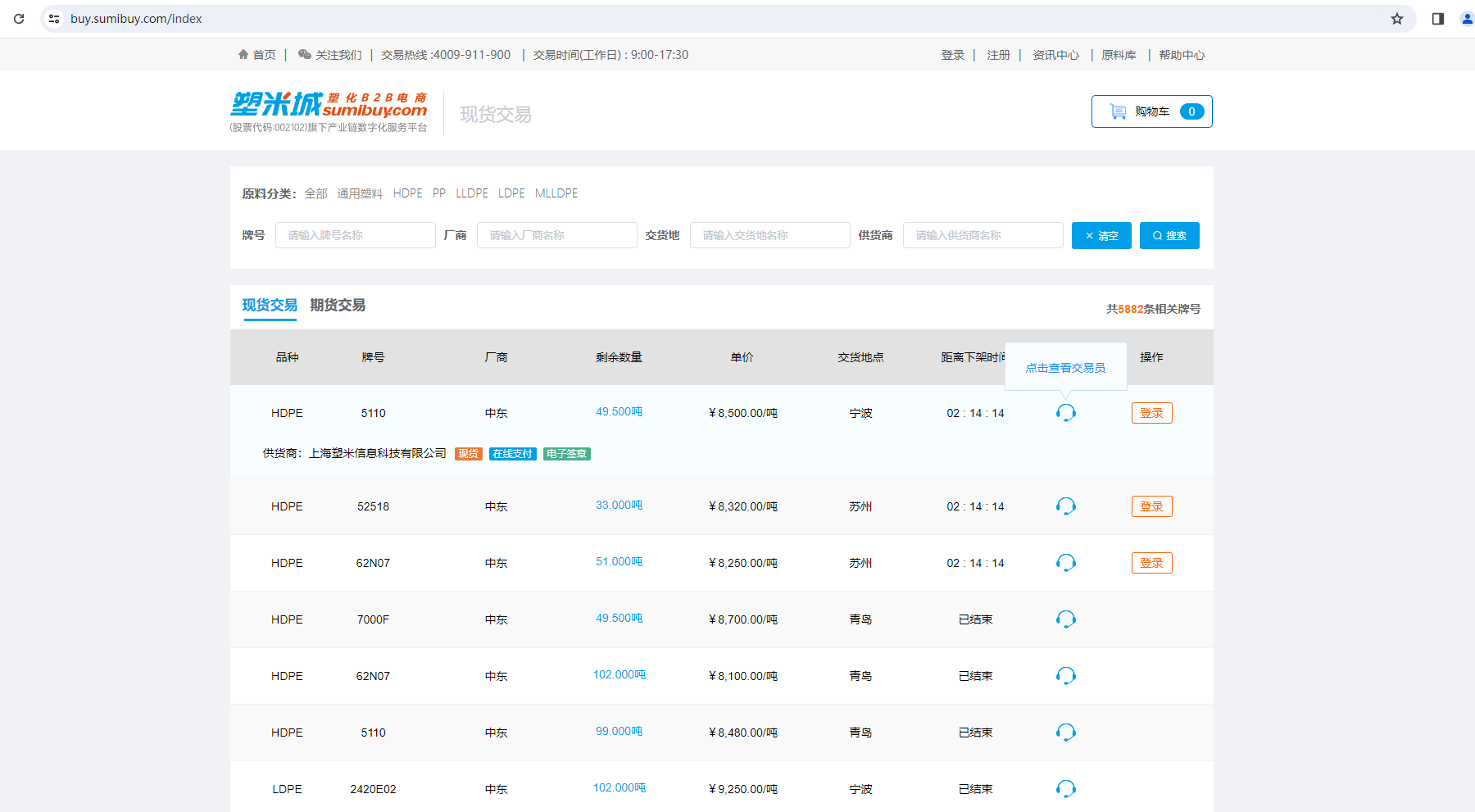The image size is (1475, 812).
Task: Click the WeChat icon beside 关注我们
Action: 305,54
